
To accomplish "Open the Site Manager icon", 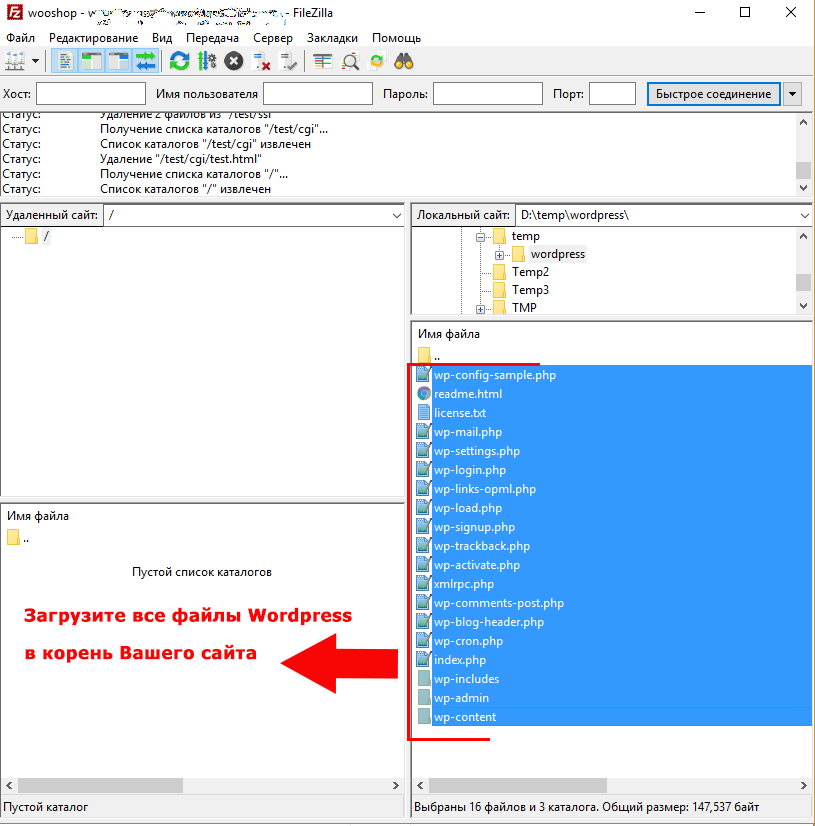I will click(x=15, y=62).
